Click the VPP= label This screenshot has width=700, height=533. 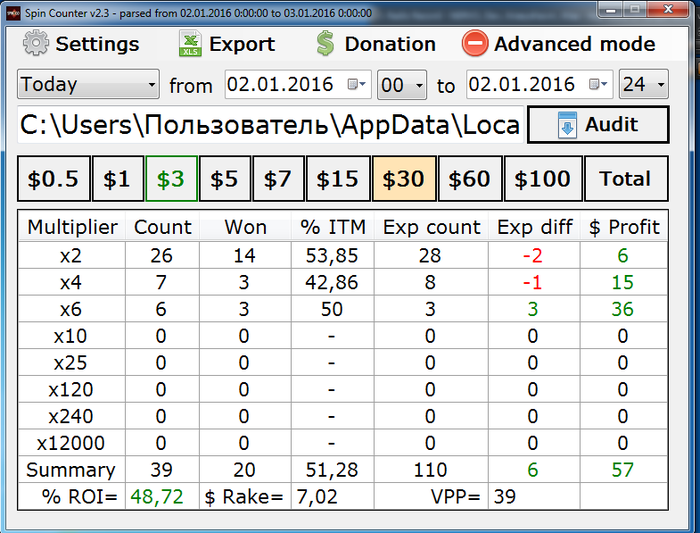point(455,497)
